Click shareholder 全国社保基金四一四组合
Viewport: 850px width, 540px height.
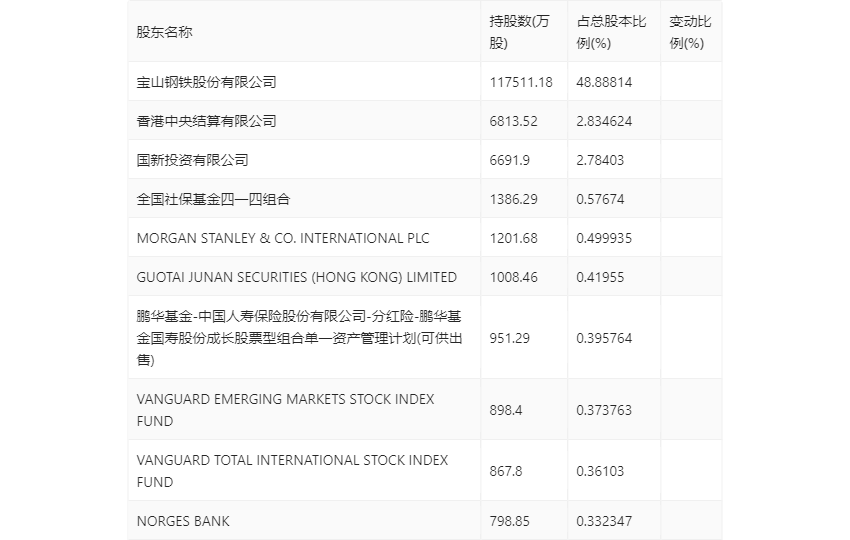[x=214, y=199]
